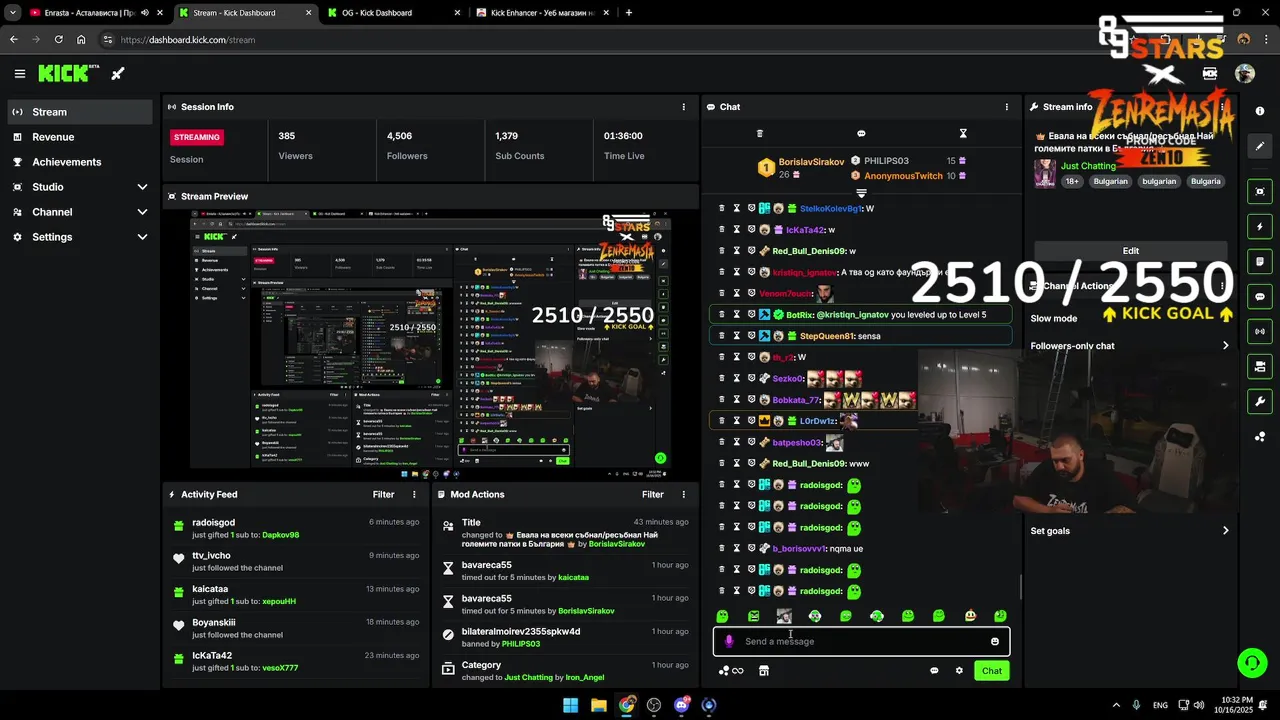Click inside the Send a message field

point(861,641)
